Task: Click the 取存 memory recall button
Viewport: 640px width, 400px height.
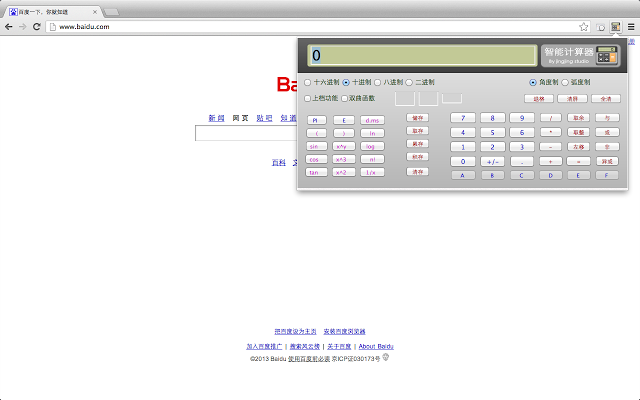Action: tap(417, 131)
